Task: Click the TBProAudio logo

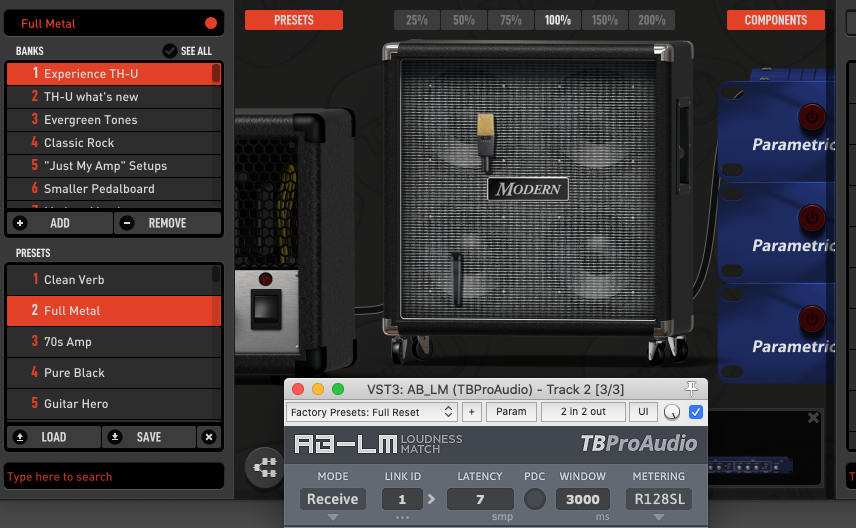Action: click(638, 443)
